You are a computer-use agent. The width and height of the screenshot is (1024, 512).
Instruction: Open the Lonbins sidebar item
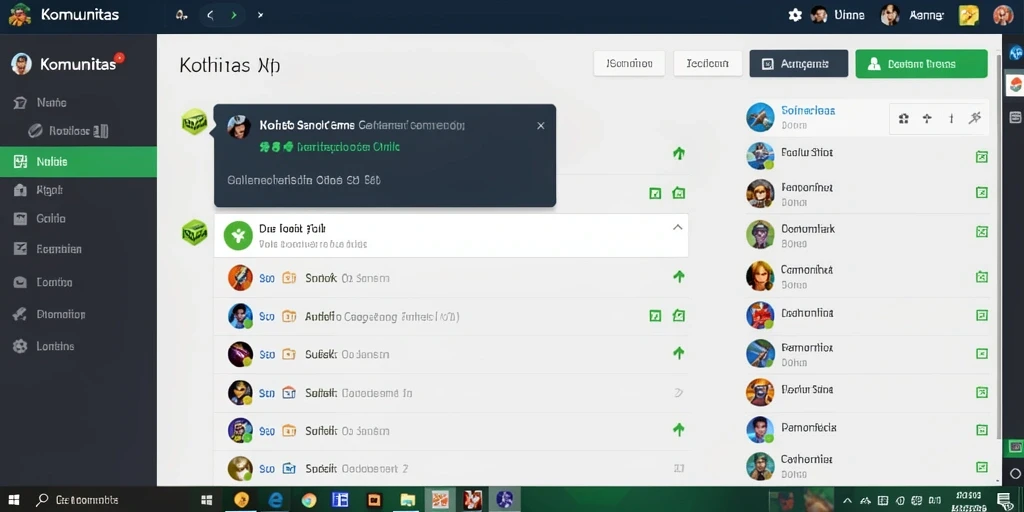coord(78,346)
